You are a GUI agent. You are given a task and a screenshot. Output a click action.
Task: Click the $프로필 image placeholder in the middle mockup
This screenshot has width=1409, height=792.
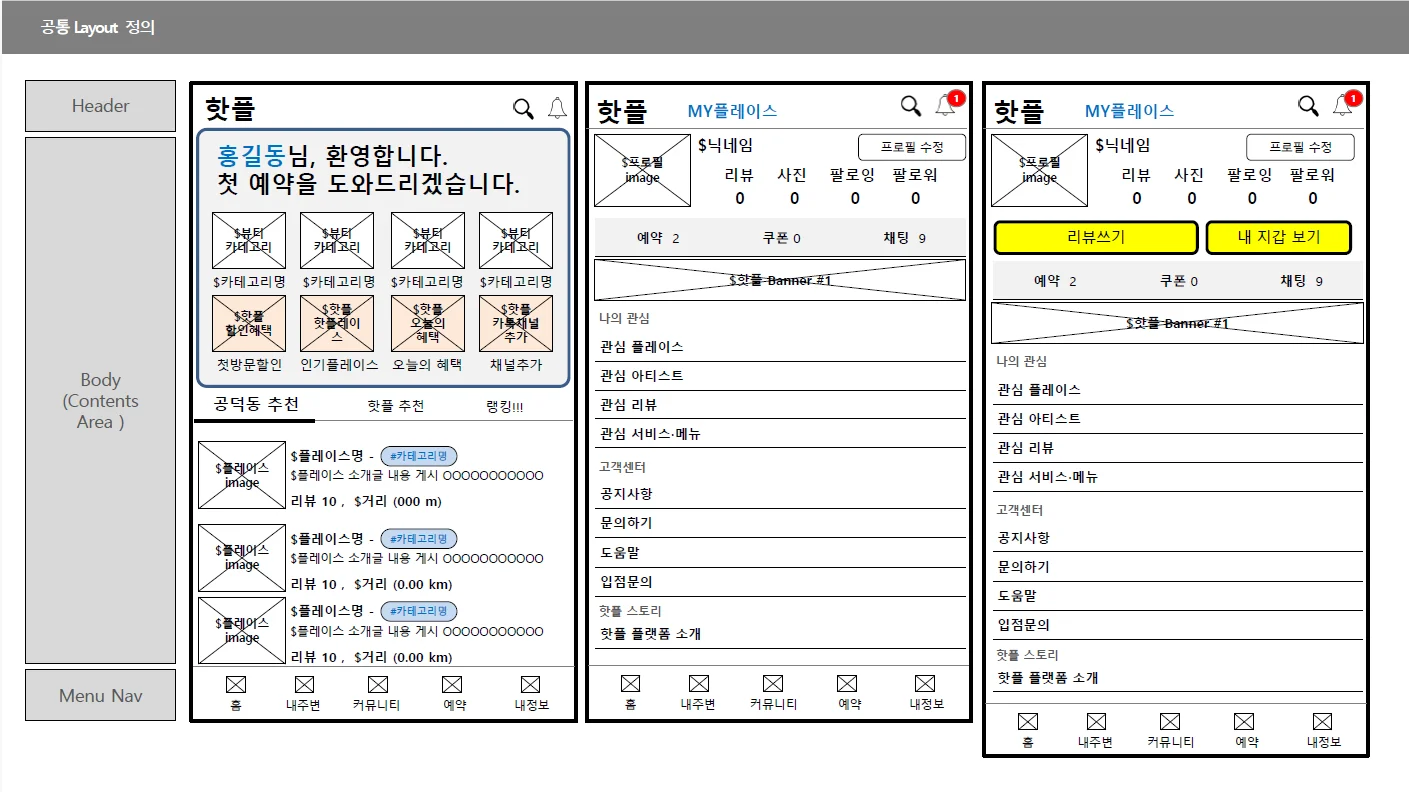(x=642, y=170)
